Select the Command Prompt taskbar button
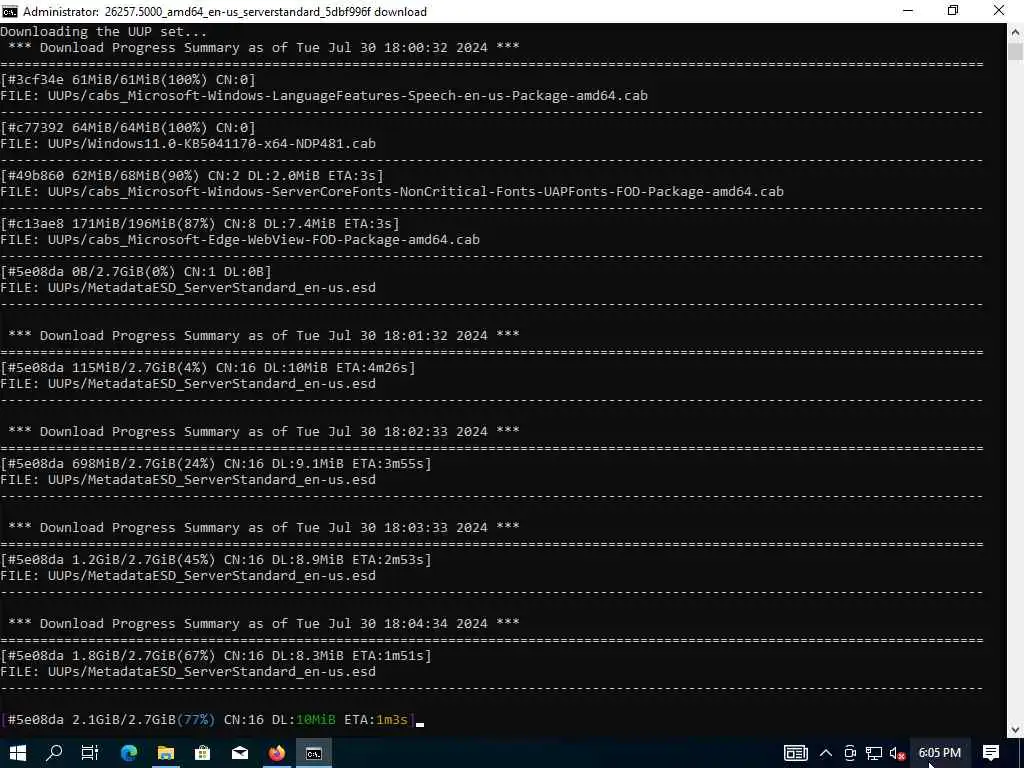The height and width of the screenshot is (768, 1024). point(313,753)
